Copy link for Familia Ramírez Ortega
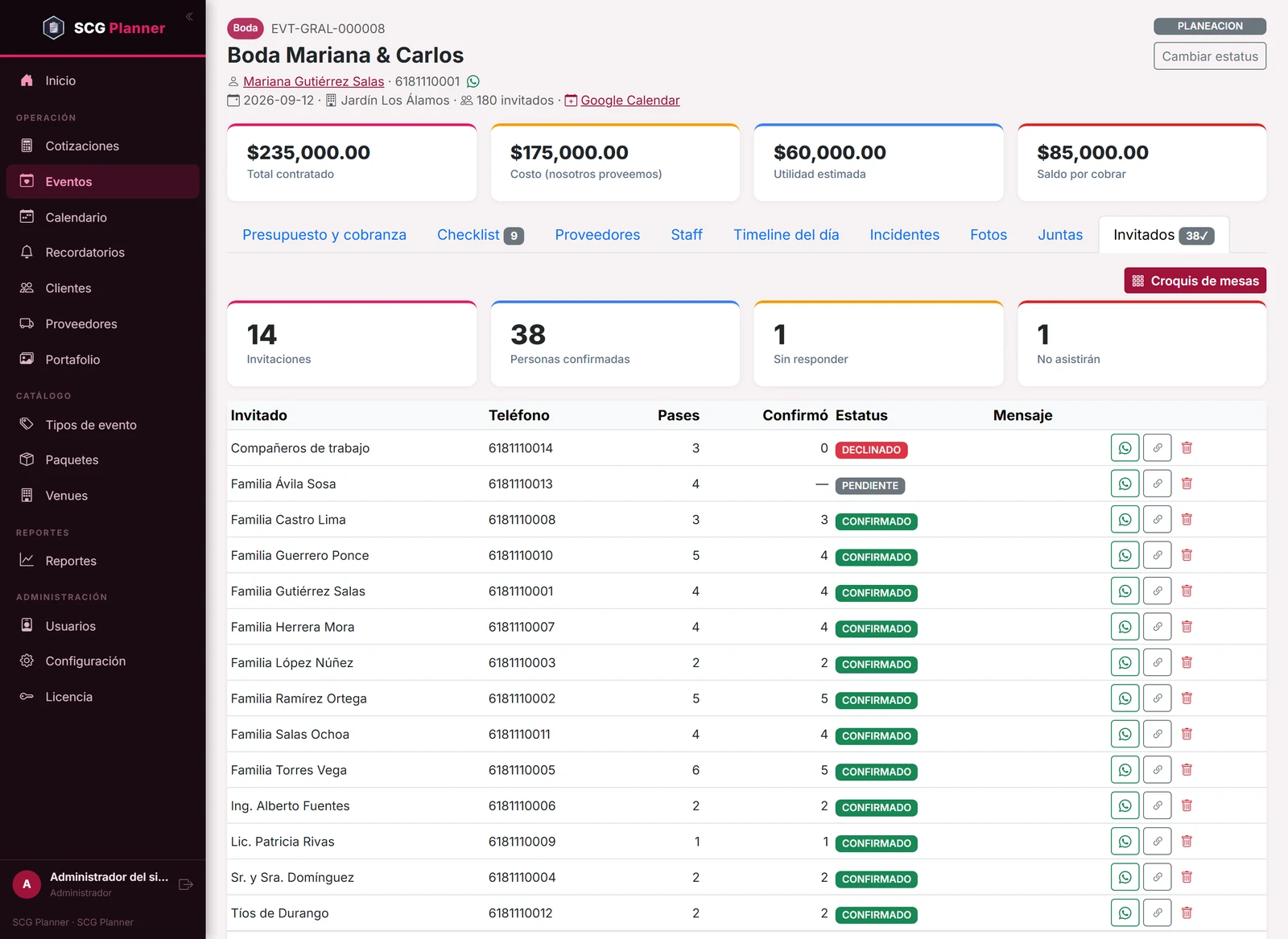1288x939 pixels. [x=1157, y=698]
